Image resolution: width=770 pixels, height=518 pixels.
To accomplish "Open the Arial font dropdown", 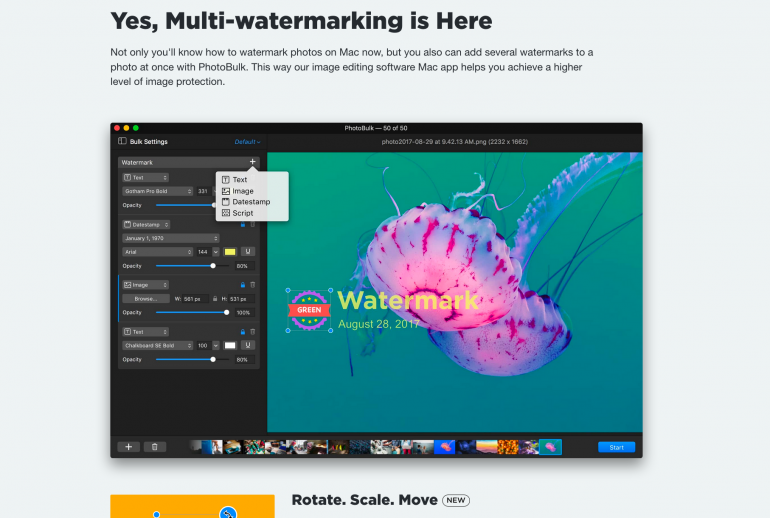I will 158,252.
